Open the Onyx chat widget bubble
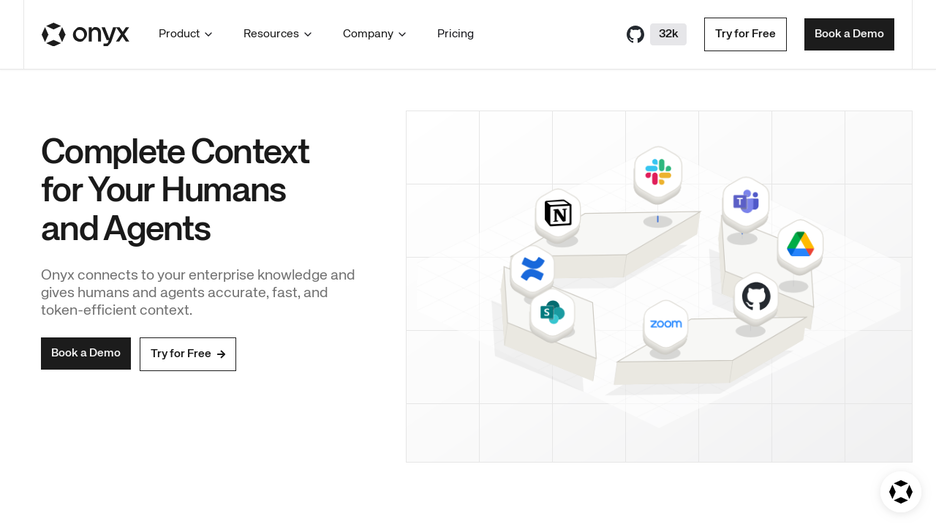Image resolution: width=936 pixels, height=527 pixels. click(901, 492)
